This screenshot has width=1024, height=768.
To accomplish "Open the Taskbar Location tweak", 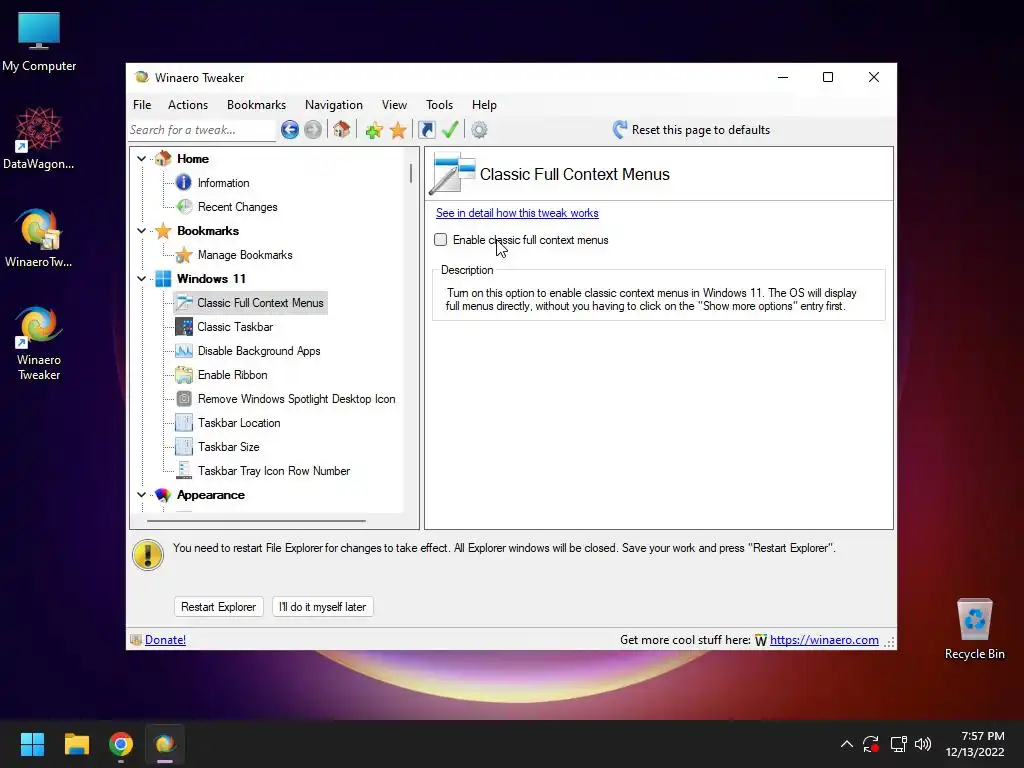I will [239, 423].
